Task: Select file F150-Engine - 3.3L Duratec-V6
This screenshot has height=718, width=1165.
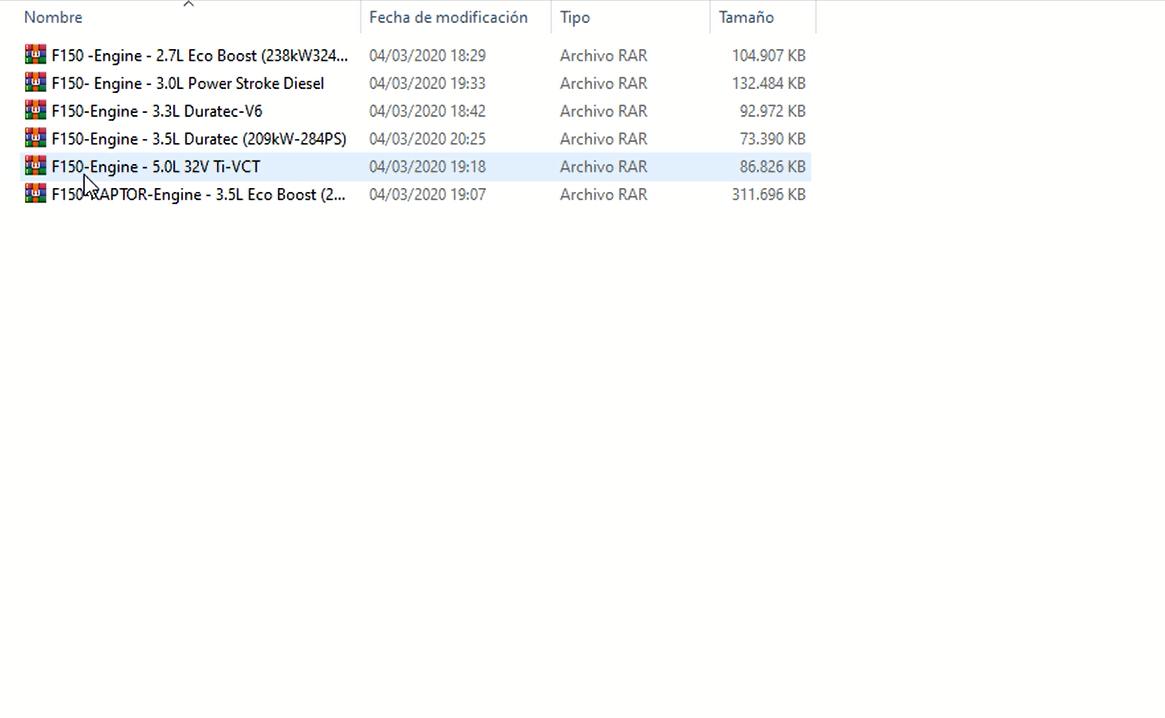Action: (157, 111)
